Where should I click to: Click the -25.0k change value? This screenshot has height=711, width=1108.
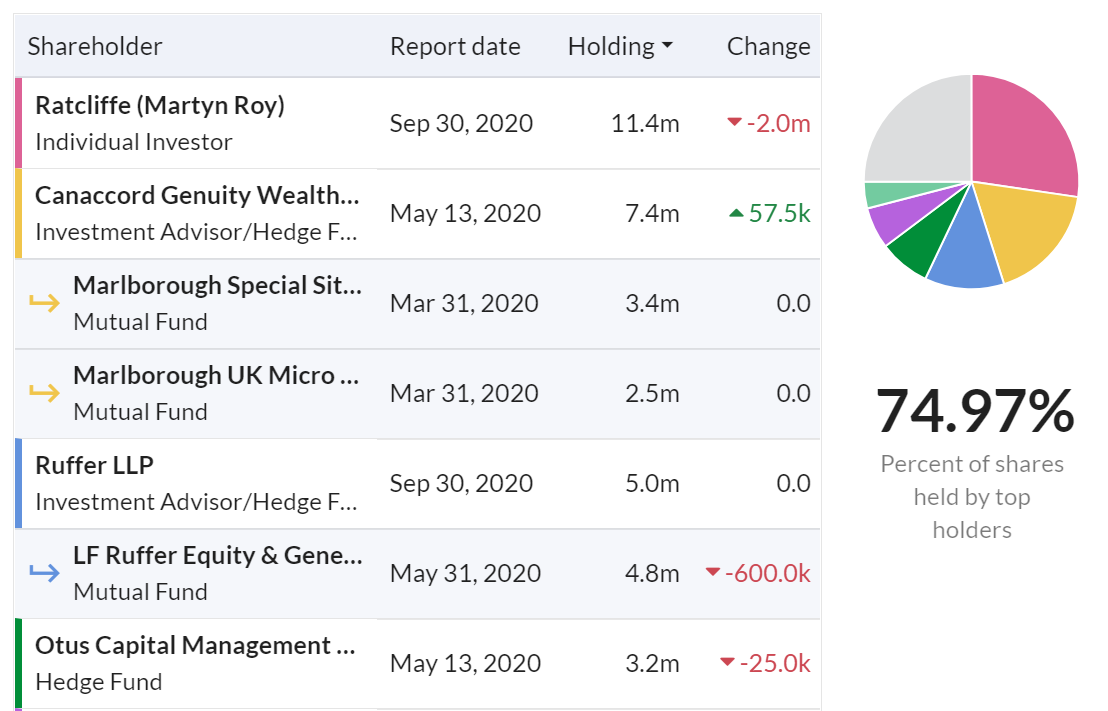coord(775,663)
